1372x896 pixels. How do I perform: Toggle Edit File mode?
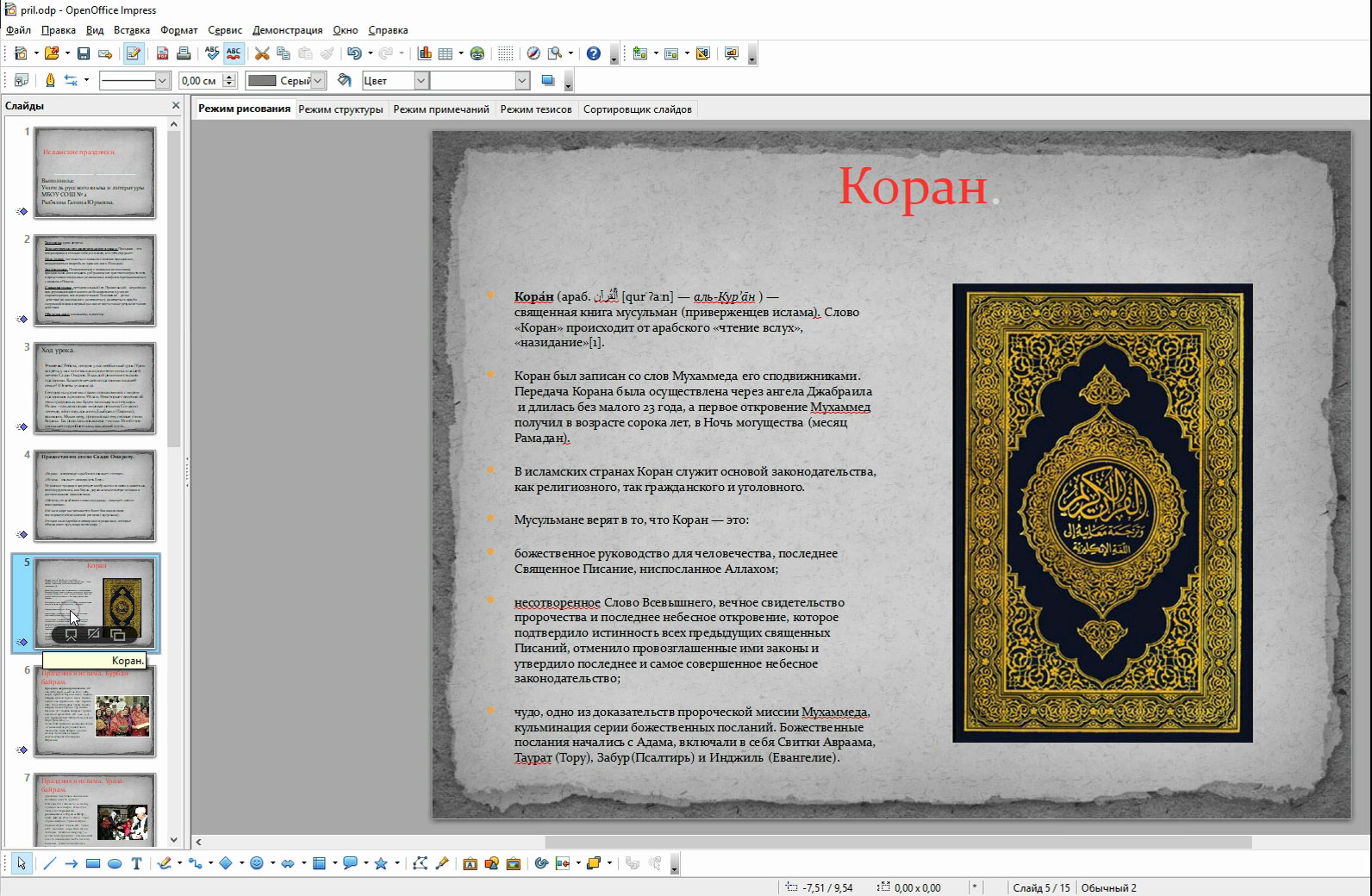click(x=134, y=53)
